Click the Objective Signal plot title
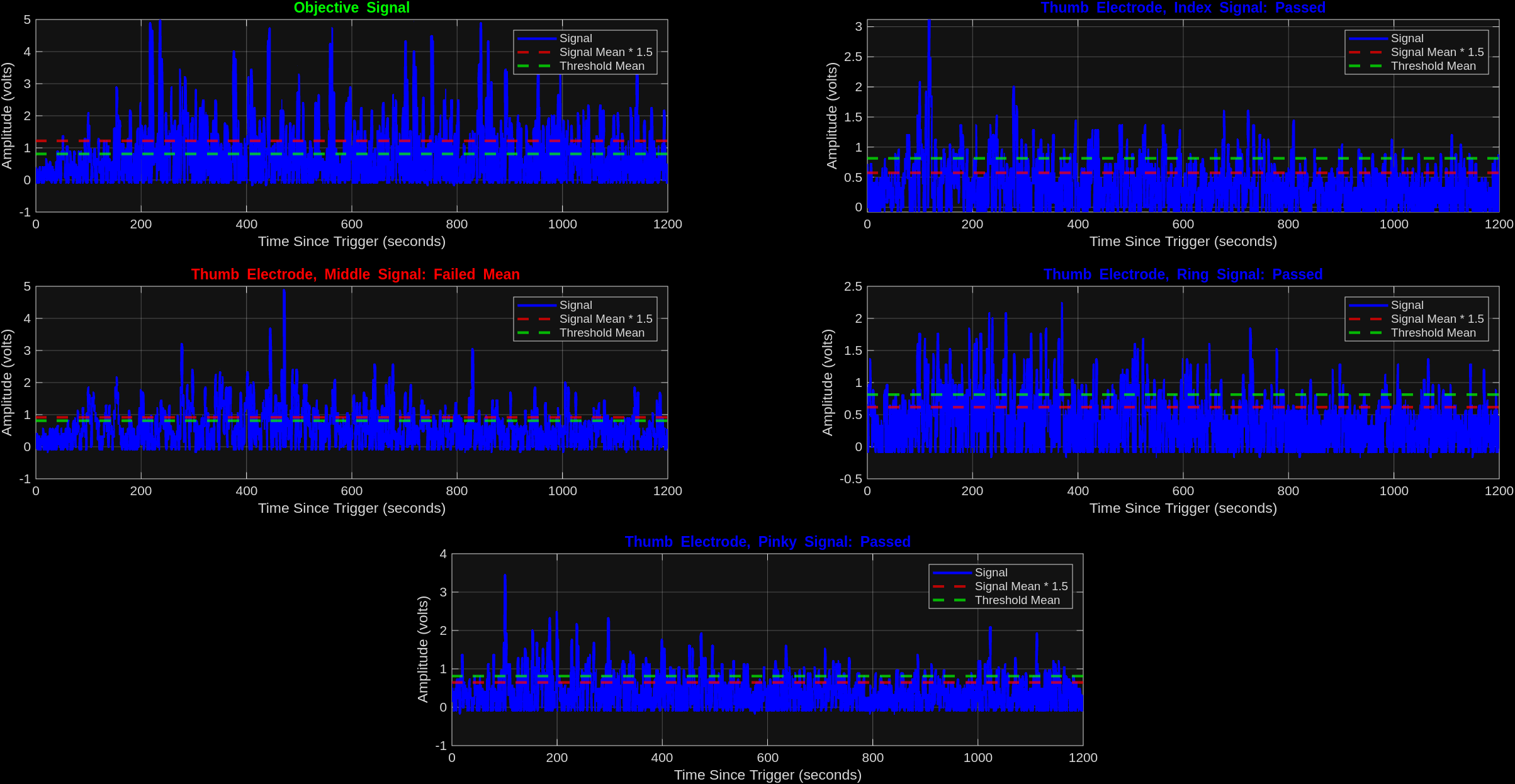Viewport: 1515px width, 784px height. (x=351, y=8)
